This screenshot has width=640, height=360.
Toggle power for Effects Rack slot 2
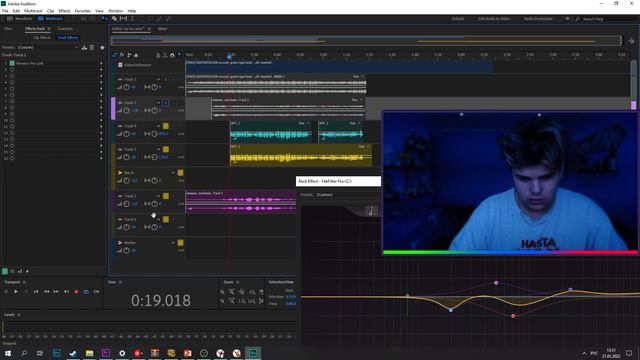pyautogui.click(x=12, y=70)
